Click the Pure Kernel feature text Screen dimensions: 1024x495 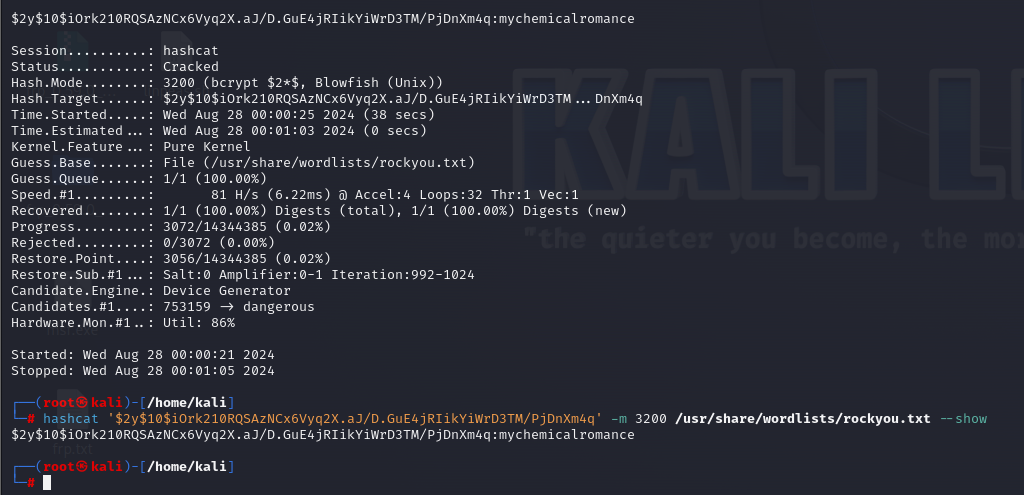click(206, 147)
